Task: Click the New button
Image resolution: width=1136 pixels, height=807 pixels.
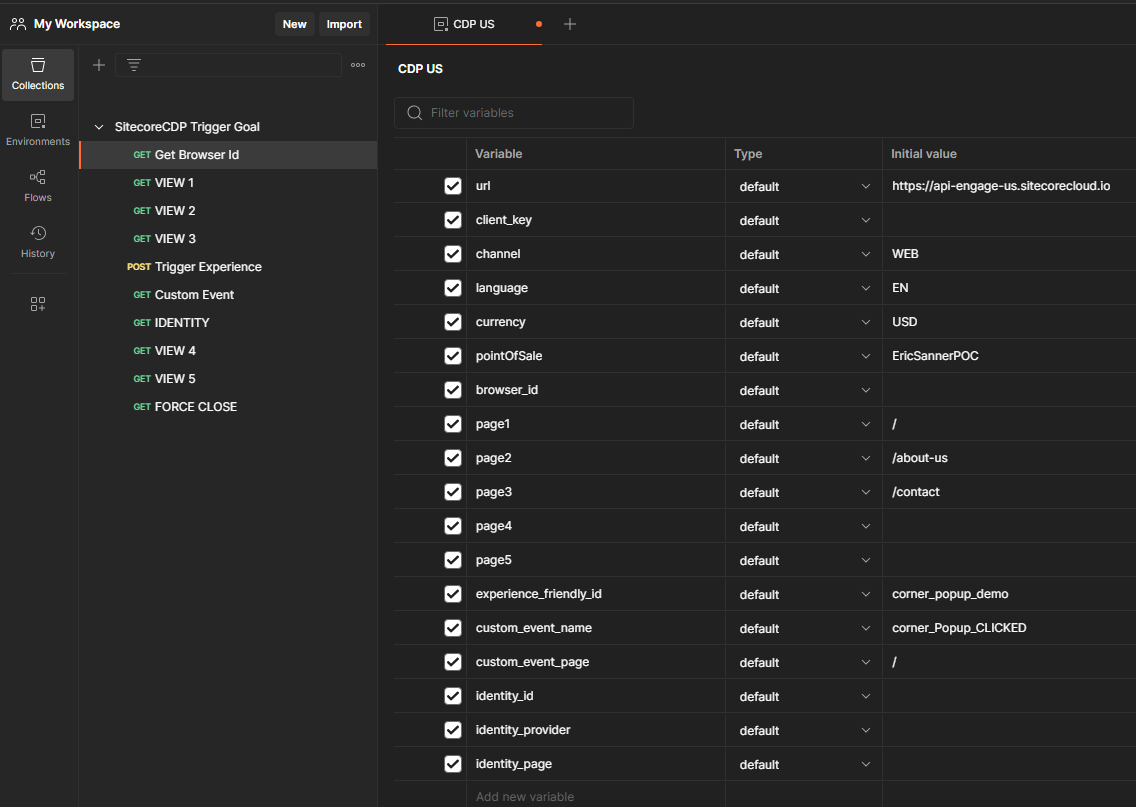Action: pos(294,24)
